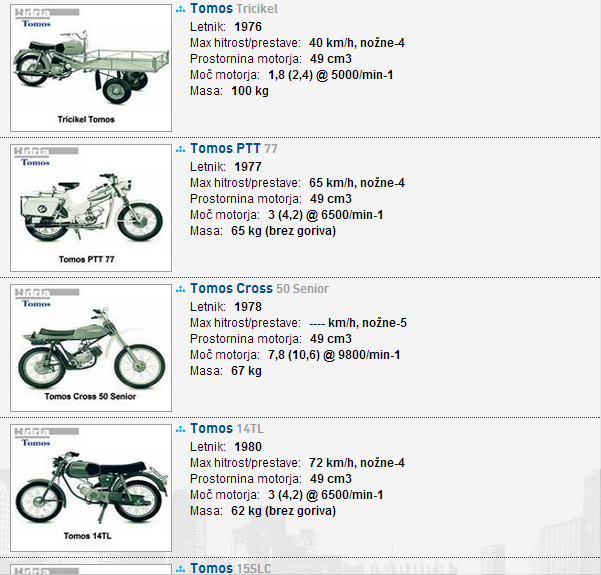This screenshot has width=601, height=575.
Task: Click the bullet icon beside Tomos 15SLC
Action: [x=181, y=569]
